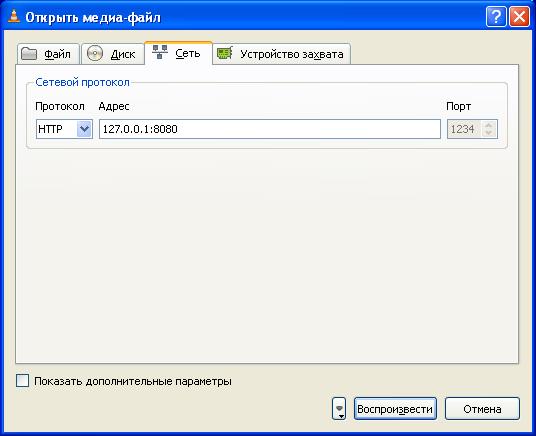The height and width of the screenshot is (436, 536).
Task: Click the Воспроизвести button
Action: click(395, 409)
